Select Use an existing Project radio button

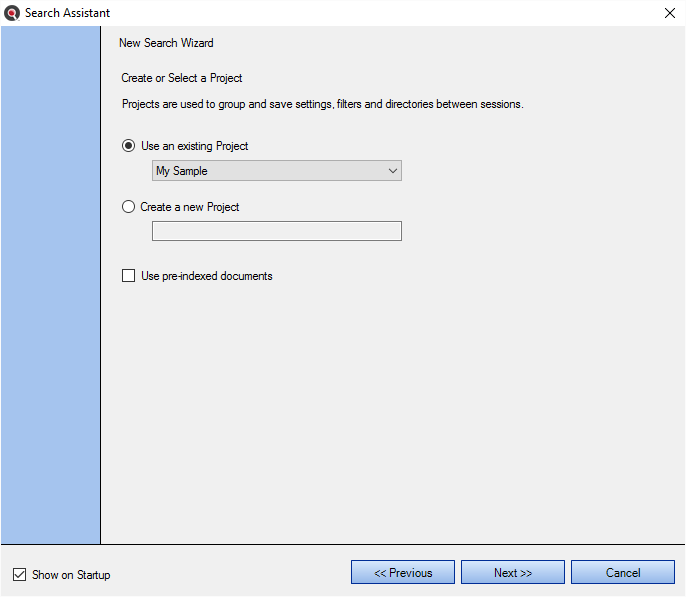point(128,146)
